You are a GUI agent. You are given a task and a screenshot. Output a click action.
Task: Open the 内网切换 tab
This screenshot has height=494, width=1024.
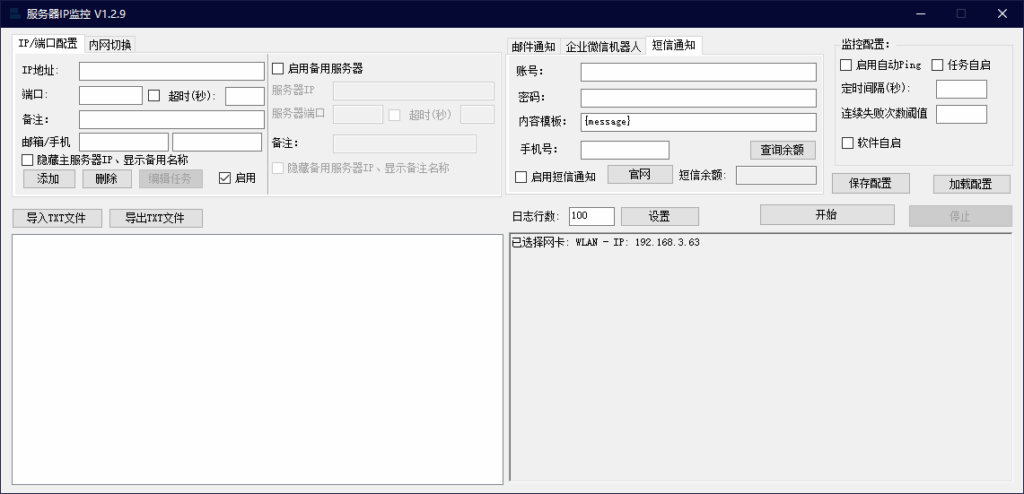pyautogui.click(x=110, y=44)
